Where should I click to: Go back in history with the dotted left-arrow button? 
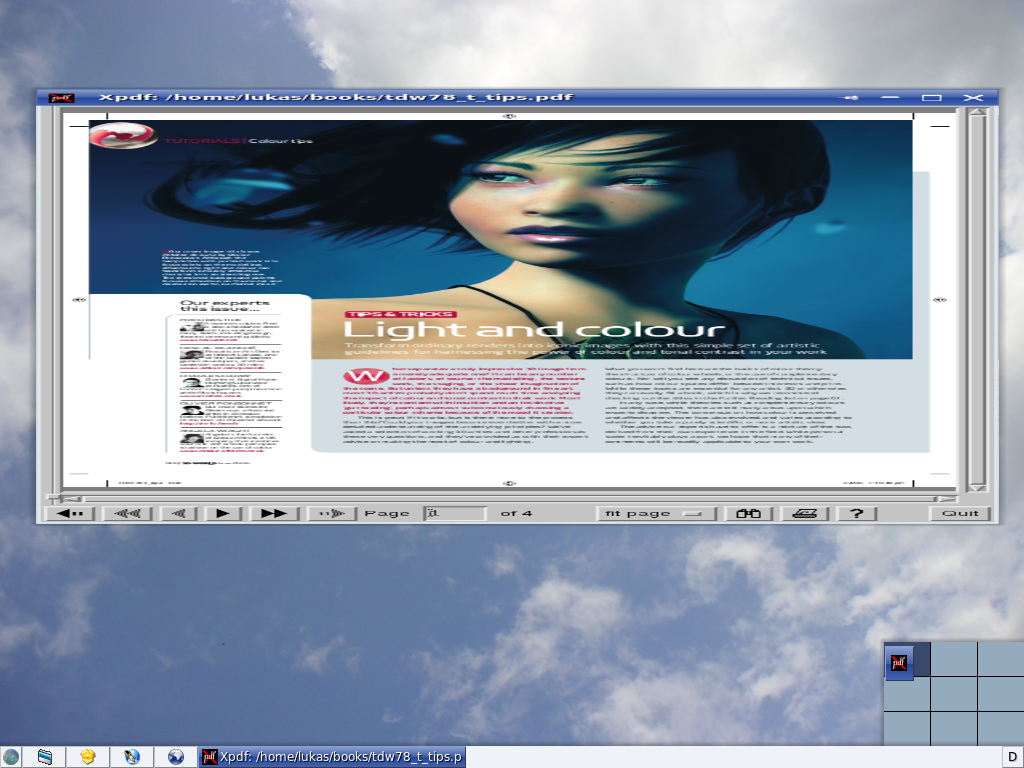tap(70, 513)
